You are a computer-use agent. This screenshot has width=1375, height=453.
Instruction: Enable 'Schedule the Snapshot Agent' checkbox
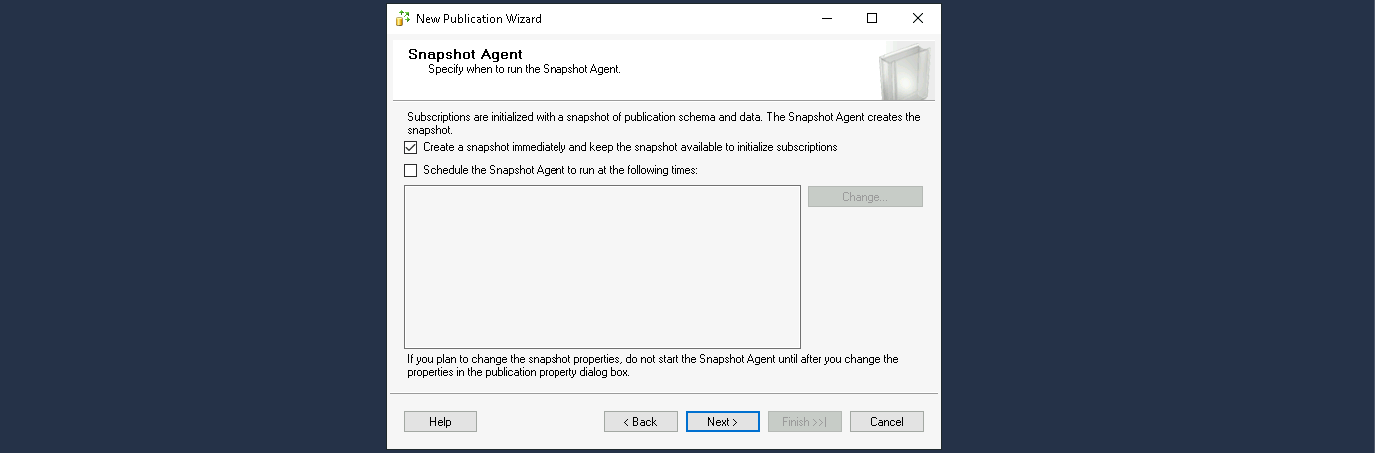point(411,170)
